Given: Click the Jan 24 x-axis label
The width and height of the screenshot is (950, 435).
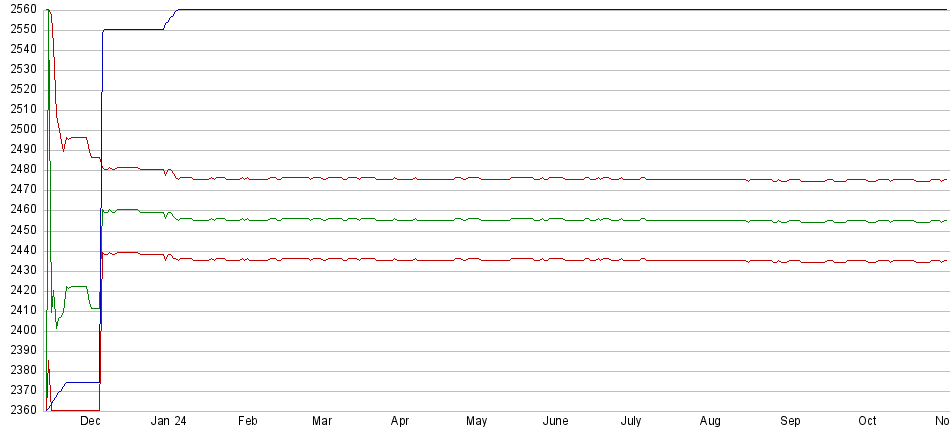Looking at the screenshot, I should [x=169, y=422].
